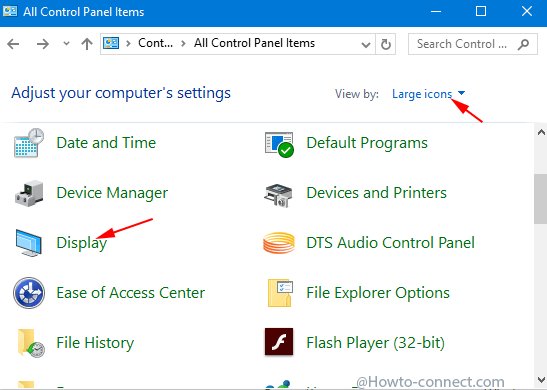Viewport: 547px width, 390px height.
Task: Minimize the Control Panel window
Action: (436, 12)
